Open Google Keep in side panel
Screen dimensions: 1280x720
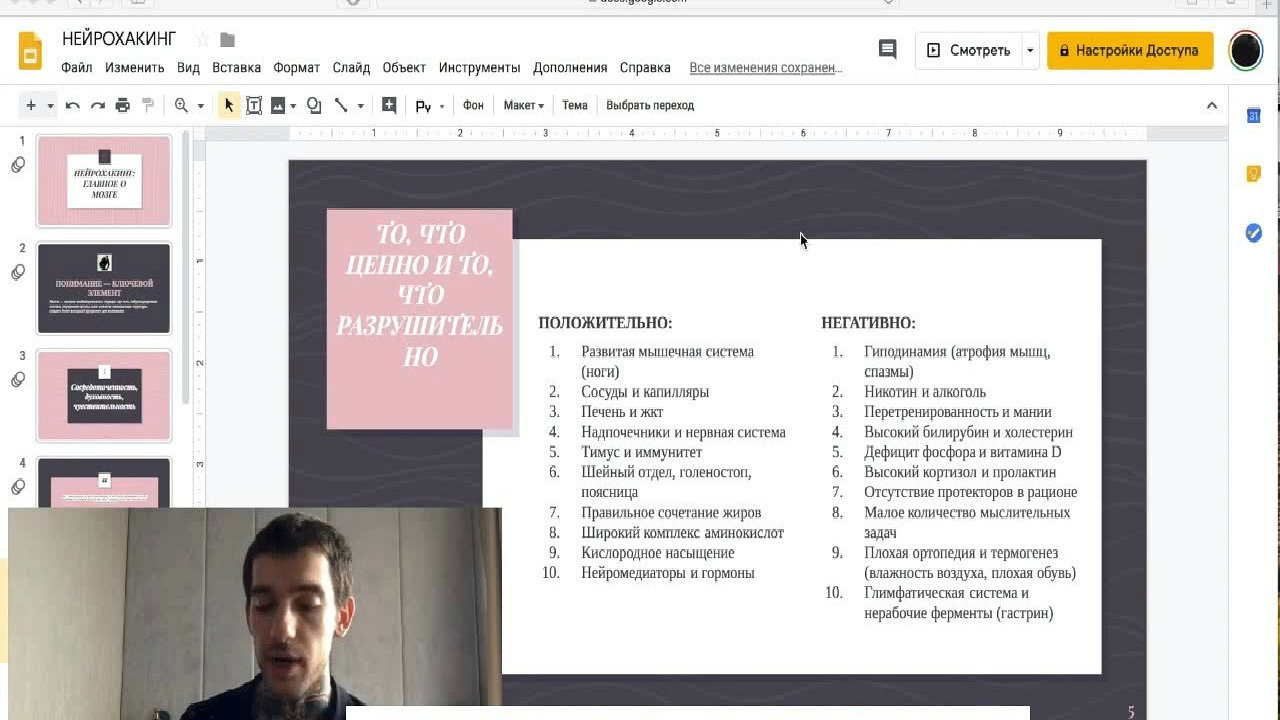1253,174
